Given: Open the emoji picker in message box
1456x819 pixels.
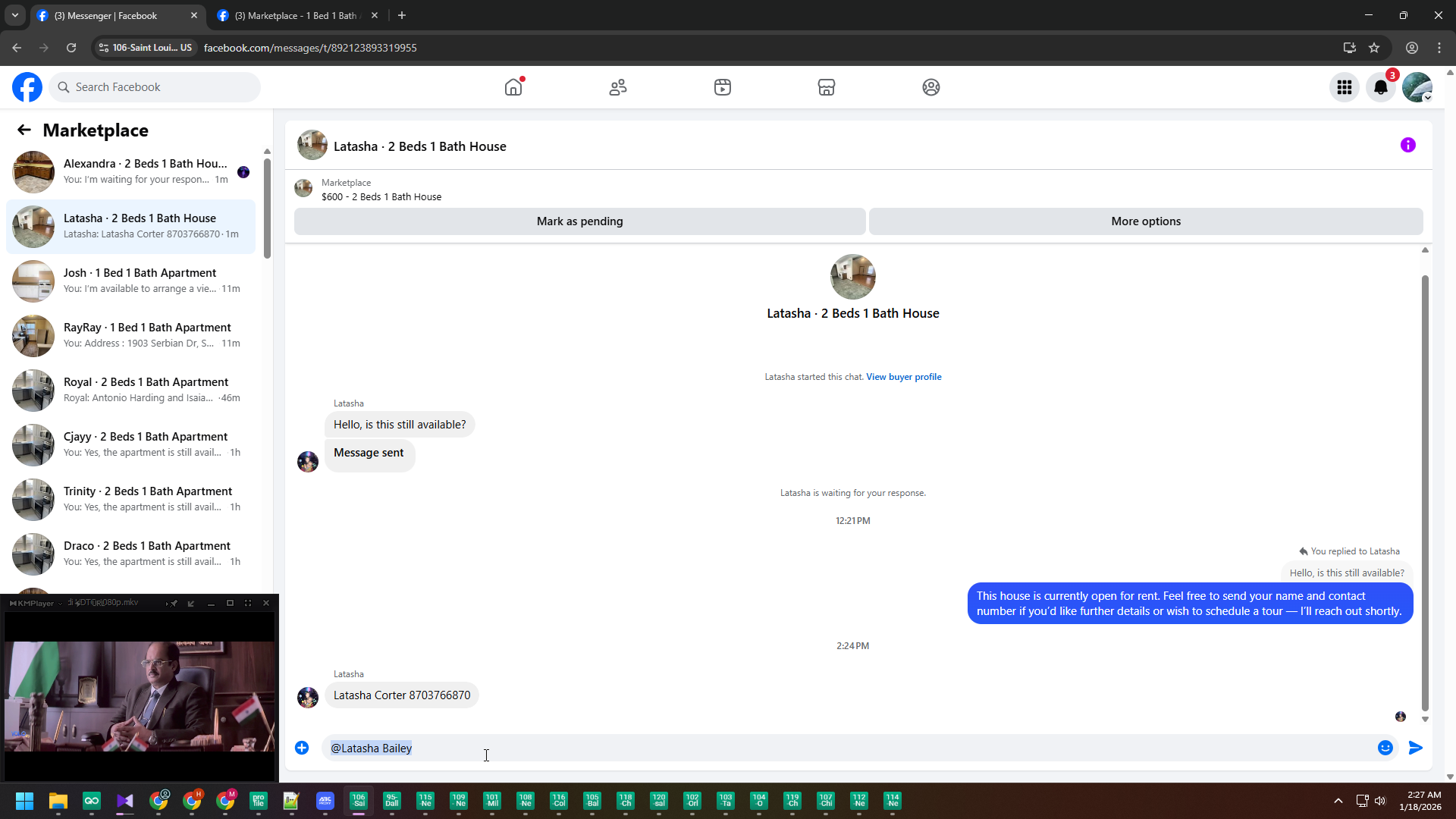Looking at the screenshot, I should (1385, 748).
